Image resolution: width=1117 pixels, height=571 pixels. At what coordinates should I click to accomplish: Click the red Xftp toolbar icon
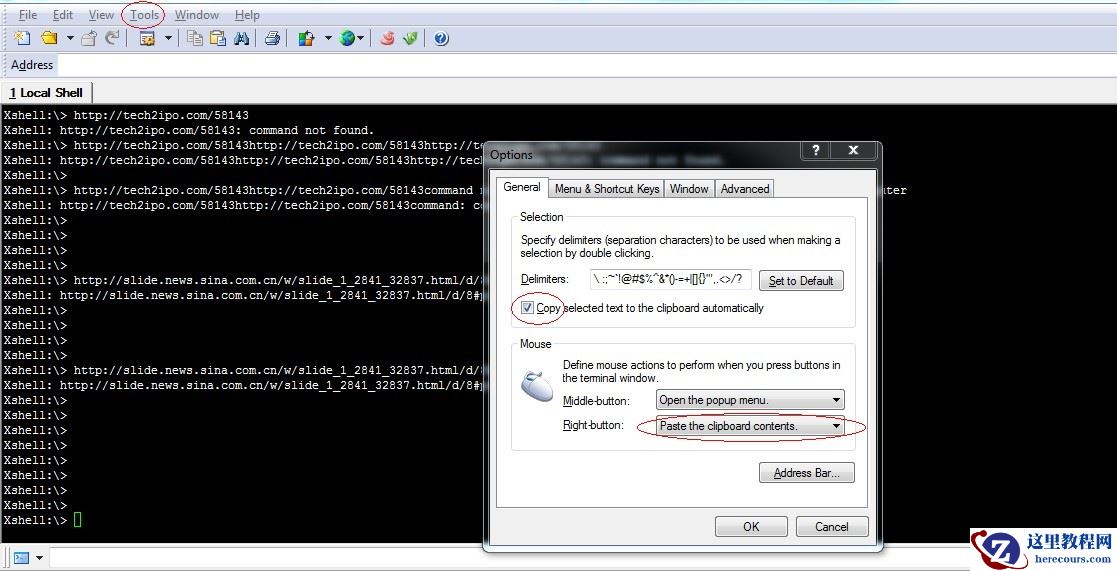click(x=387, y=38)
